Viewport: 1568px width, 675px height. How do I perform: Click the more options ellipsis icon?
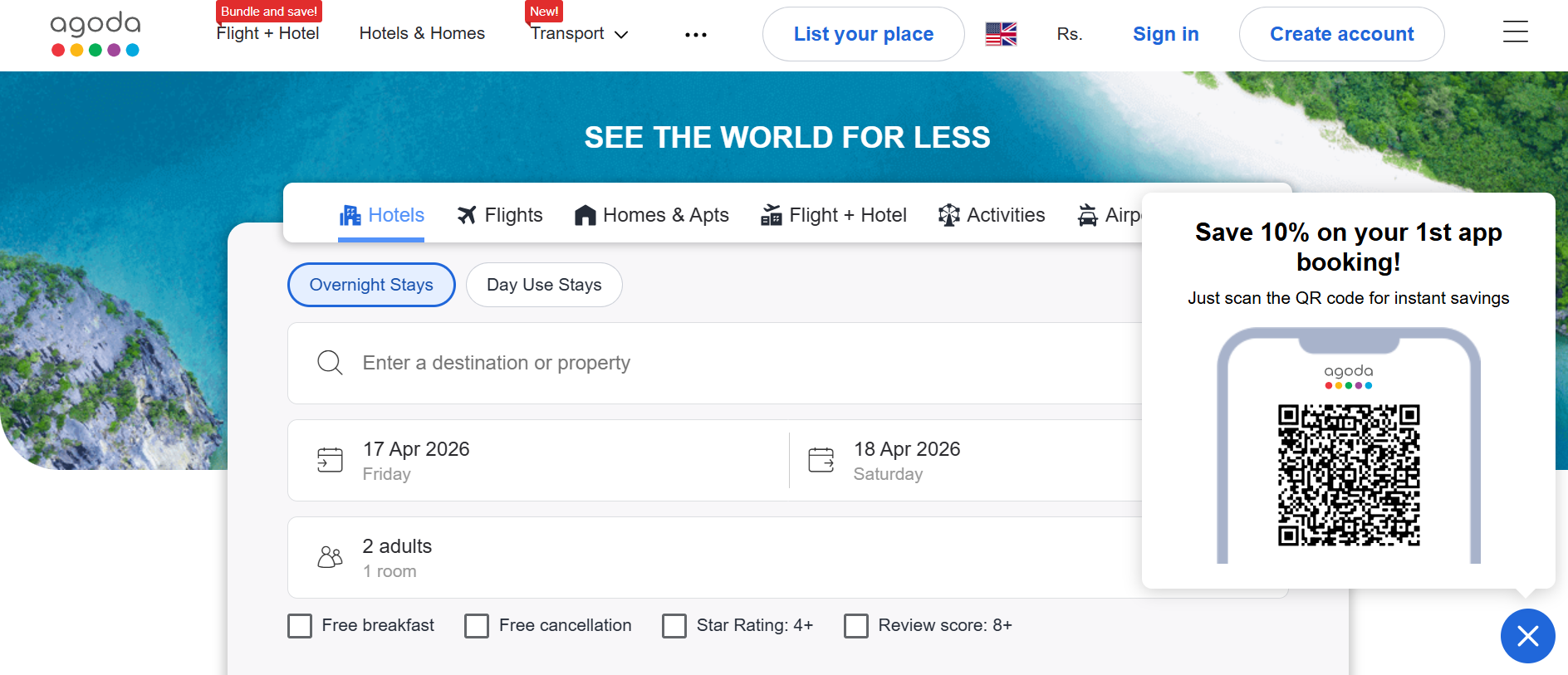tap(696, 35)
